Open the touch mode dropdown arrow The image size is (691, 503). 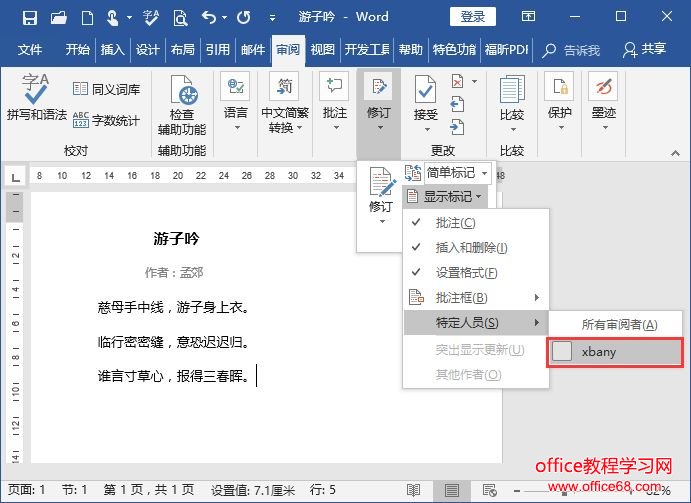coord(129,18)
